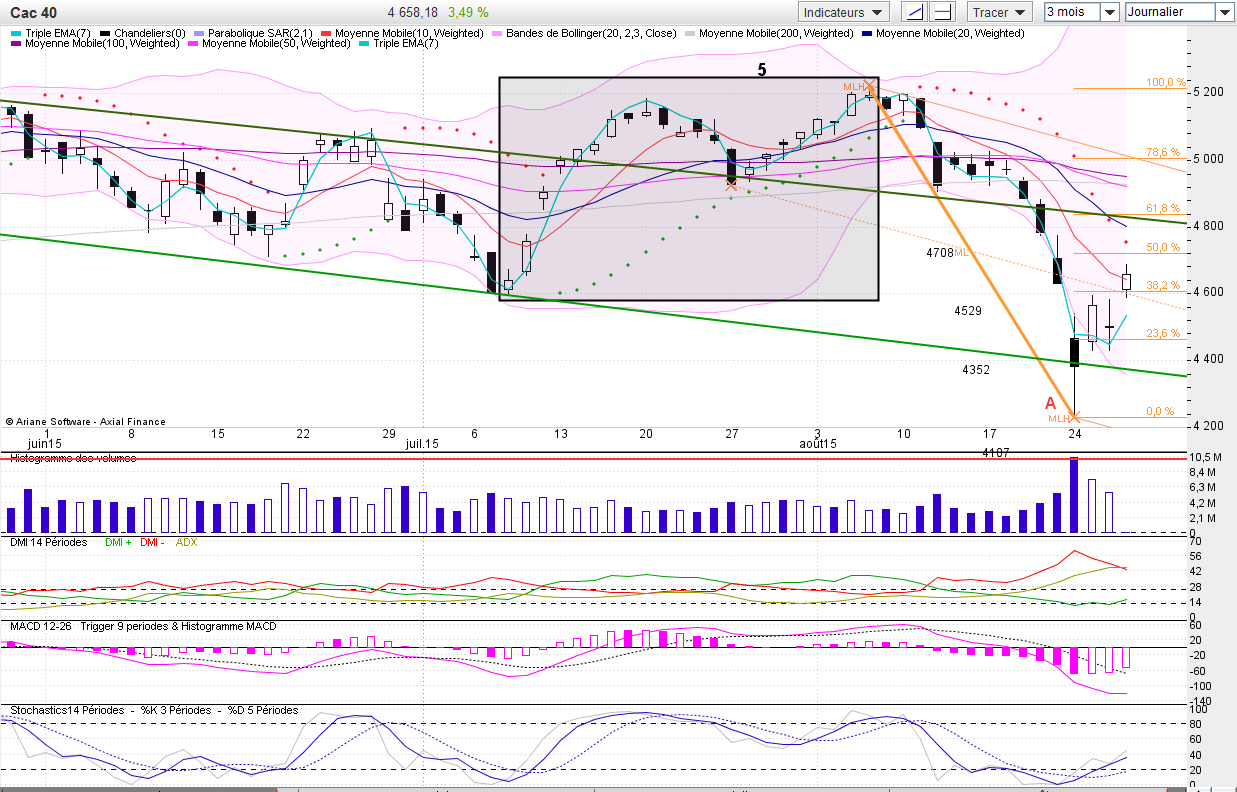This screenshot has height=792, width=1237.
Task: Click the green 3,49 % change value
Action: (468, 12)
